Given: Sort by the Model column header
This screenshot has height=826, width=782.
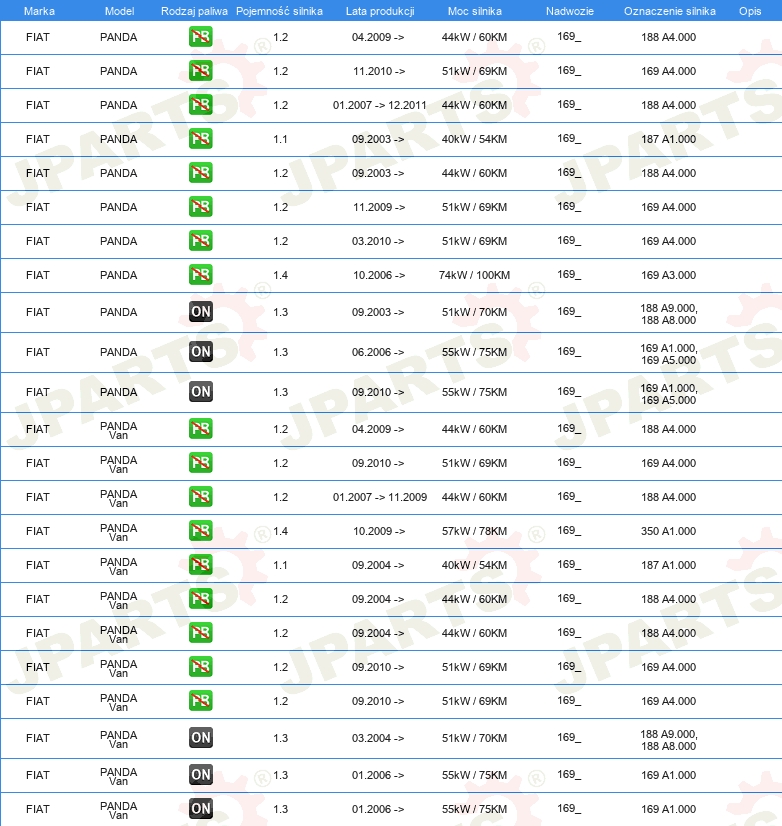Looking at the screenshot, I should coord(120,11).
